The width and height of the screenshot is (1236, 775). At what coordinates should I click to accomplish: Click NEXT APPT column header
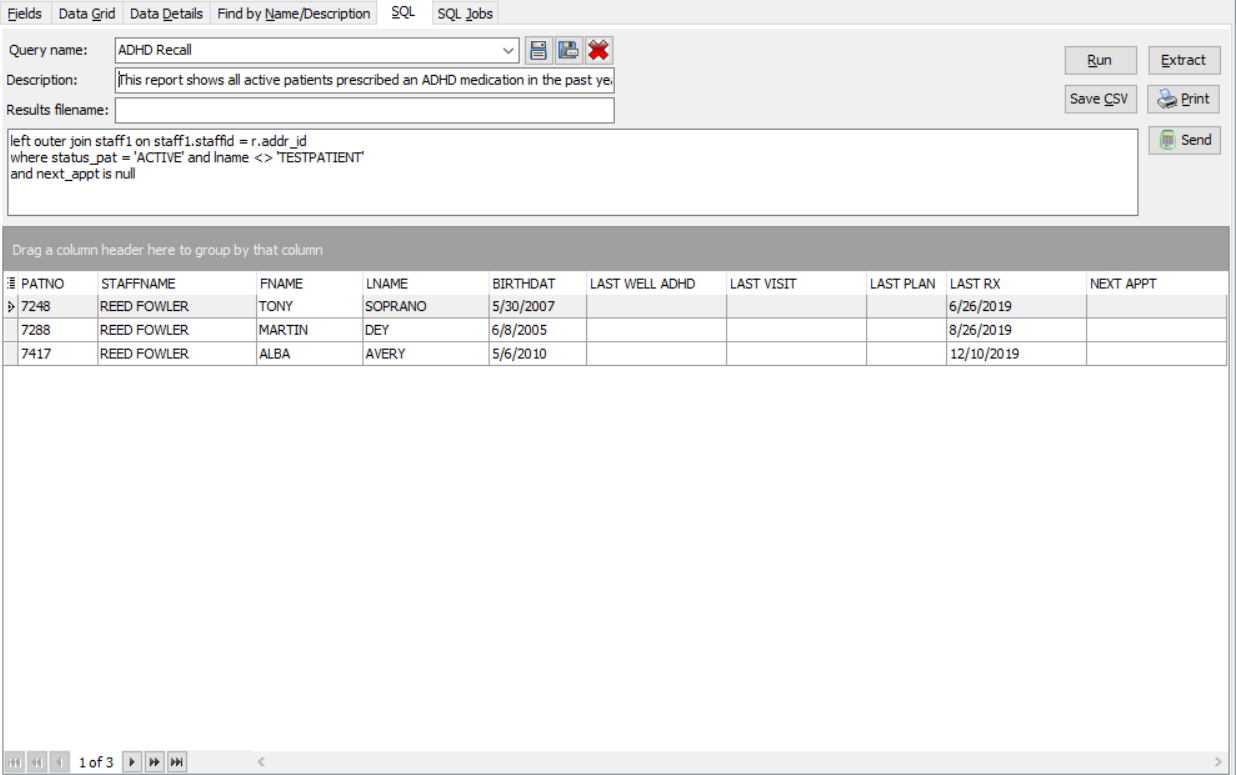pyautogui.click(x=1156, y=284)
